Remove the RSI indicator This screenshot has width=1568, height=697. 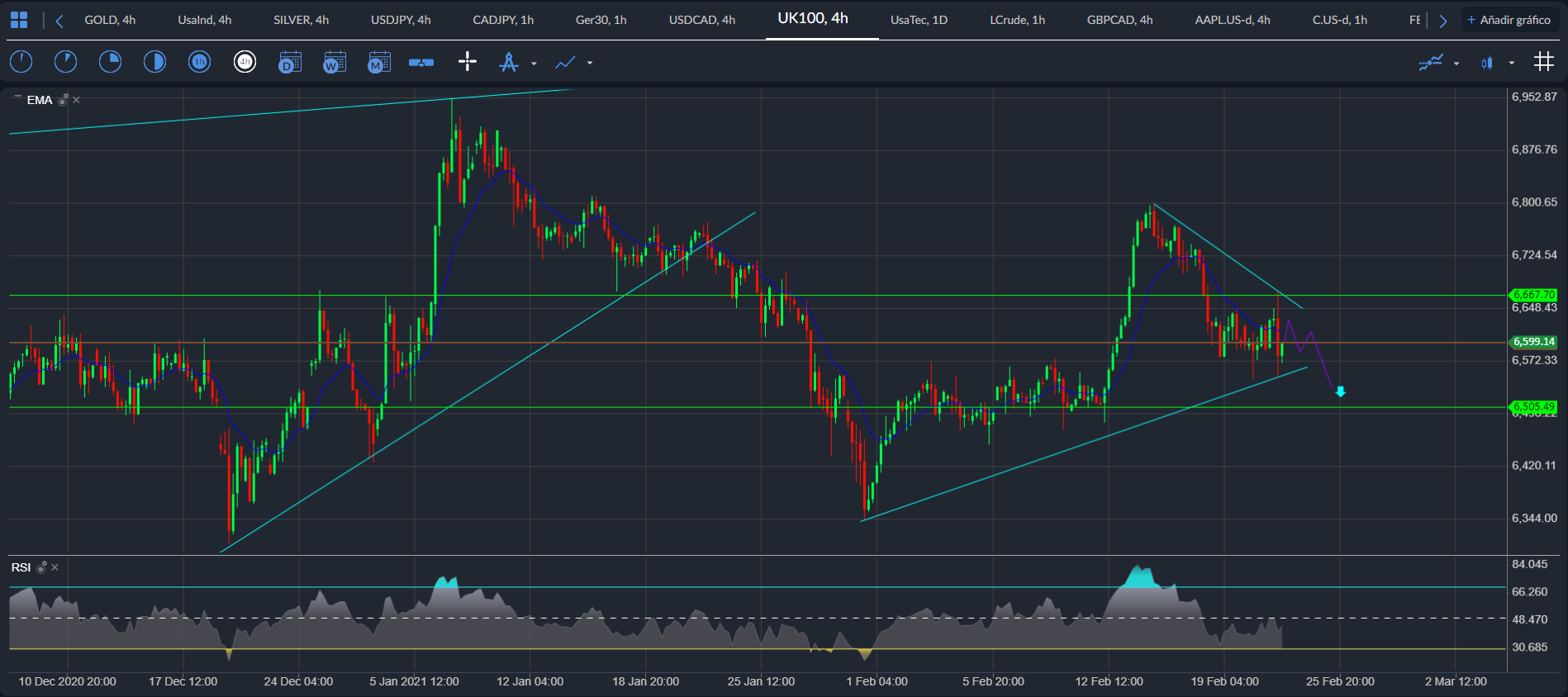(x=55, y=567)
